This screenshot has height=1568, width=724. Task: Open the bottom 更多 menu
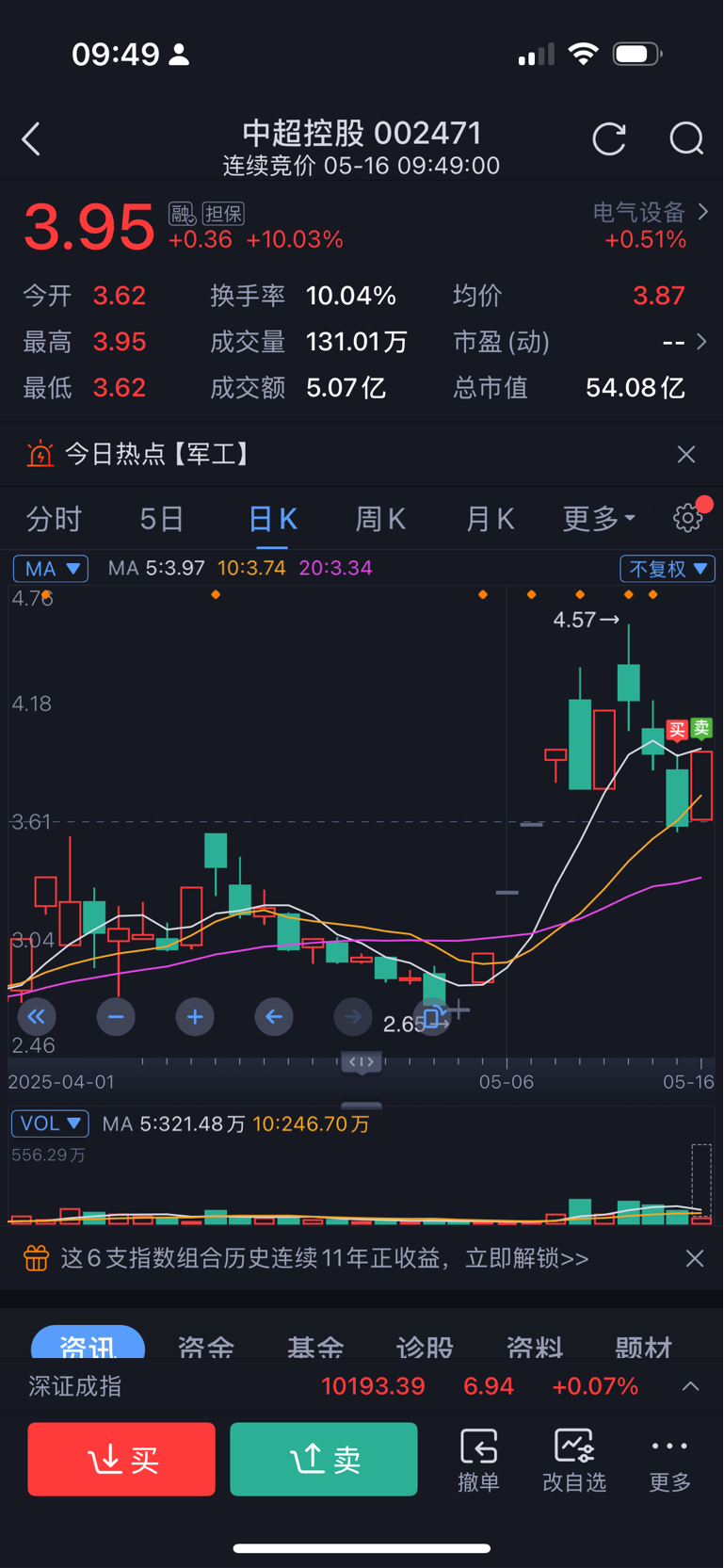point(670,1461)
